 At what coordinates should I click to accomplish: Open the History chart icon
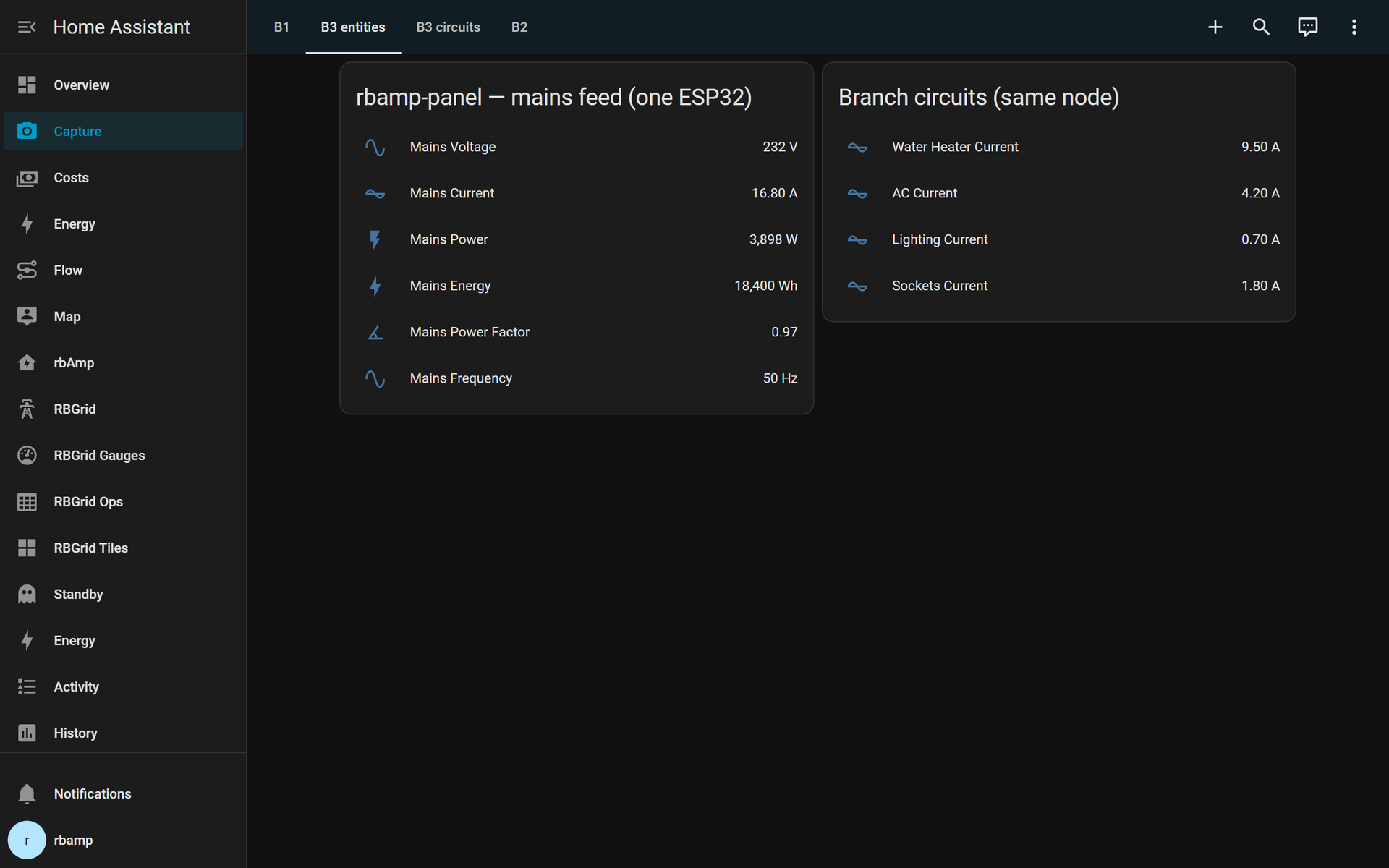point(27,733)
